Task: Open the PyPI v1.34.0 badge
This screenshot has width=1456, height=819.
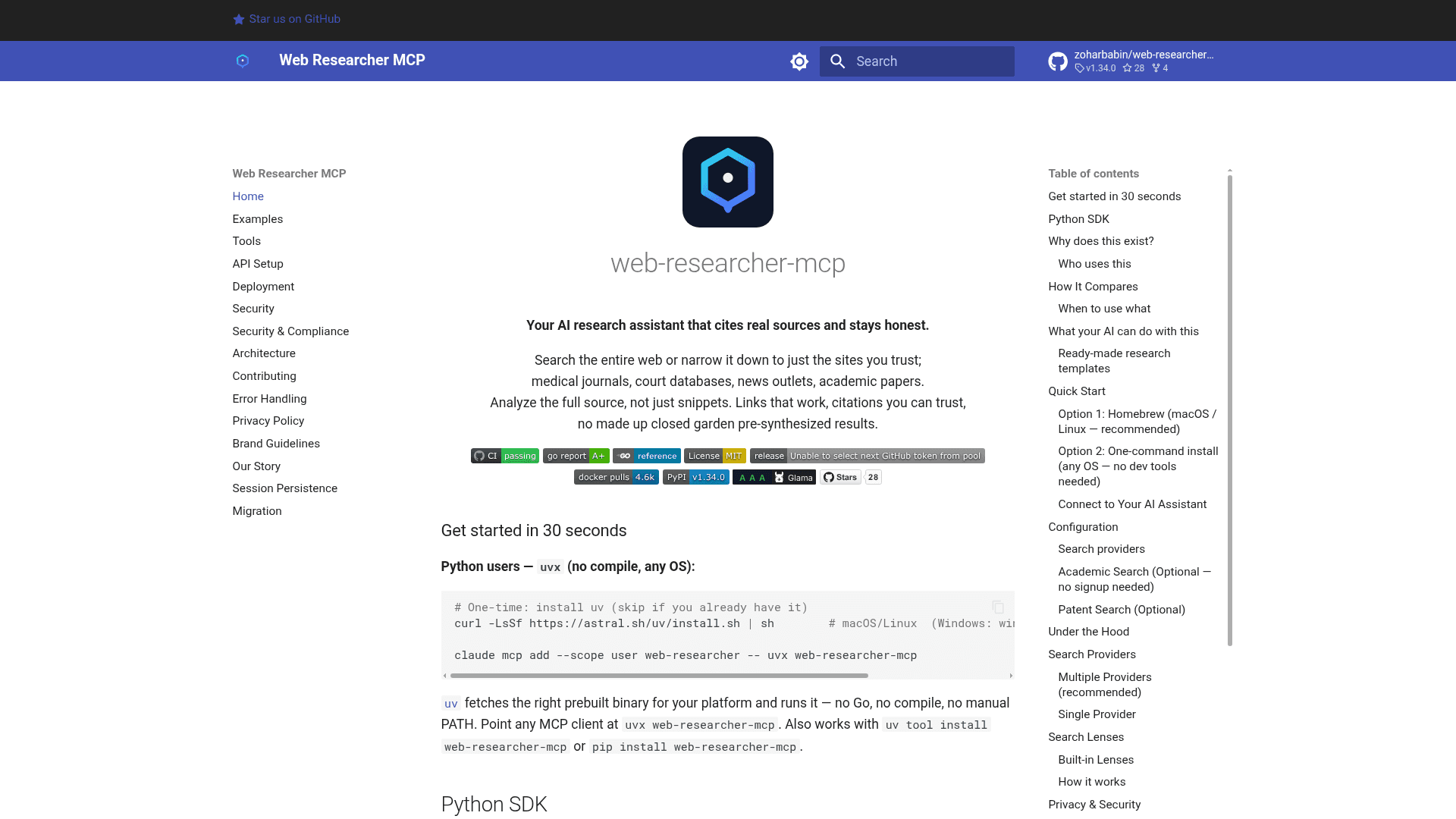Action: (696, 477)
